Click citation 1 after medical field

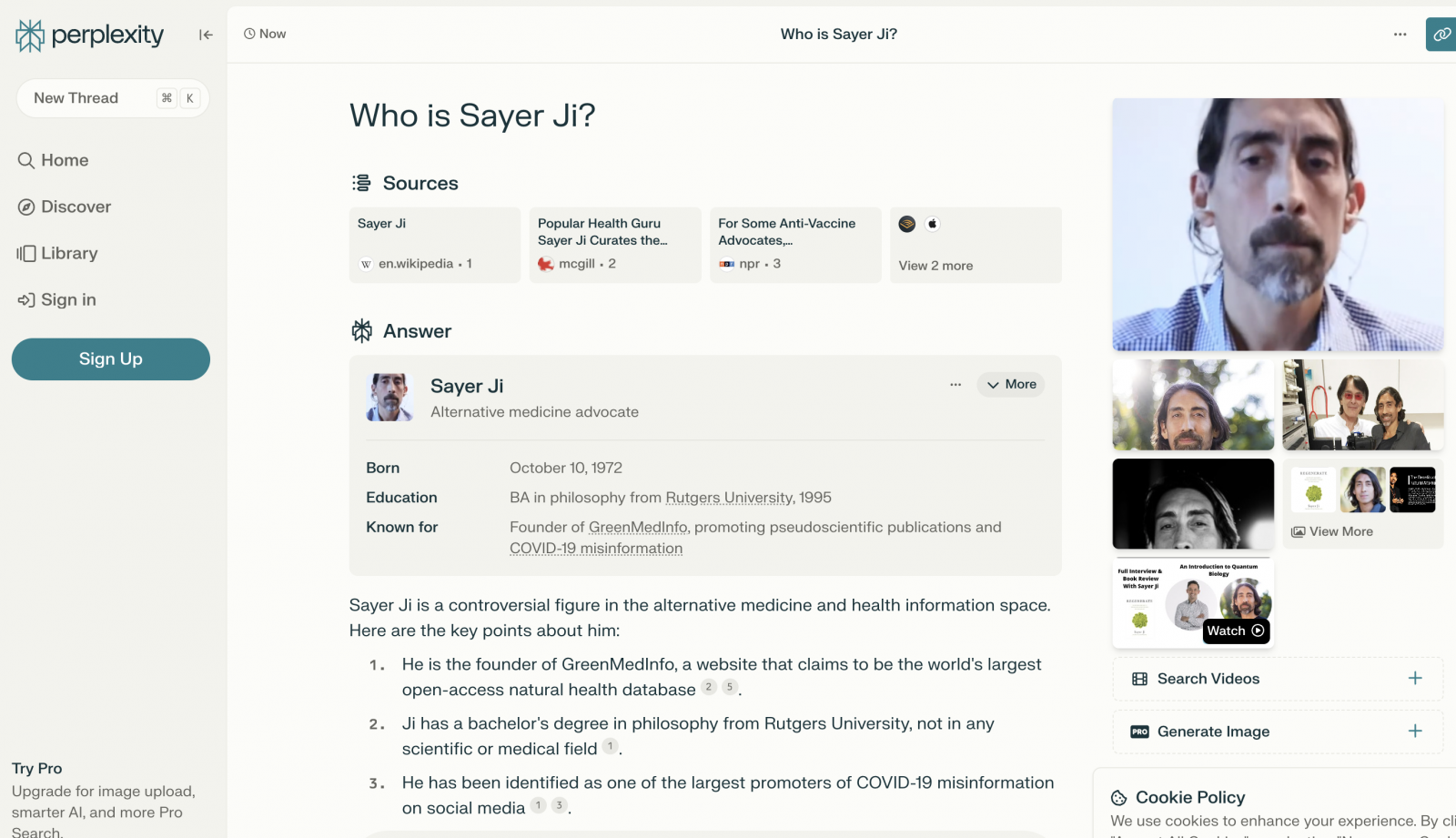tap(611, 746)
